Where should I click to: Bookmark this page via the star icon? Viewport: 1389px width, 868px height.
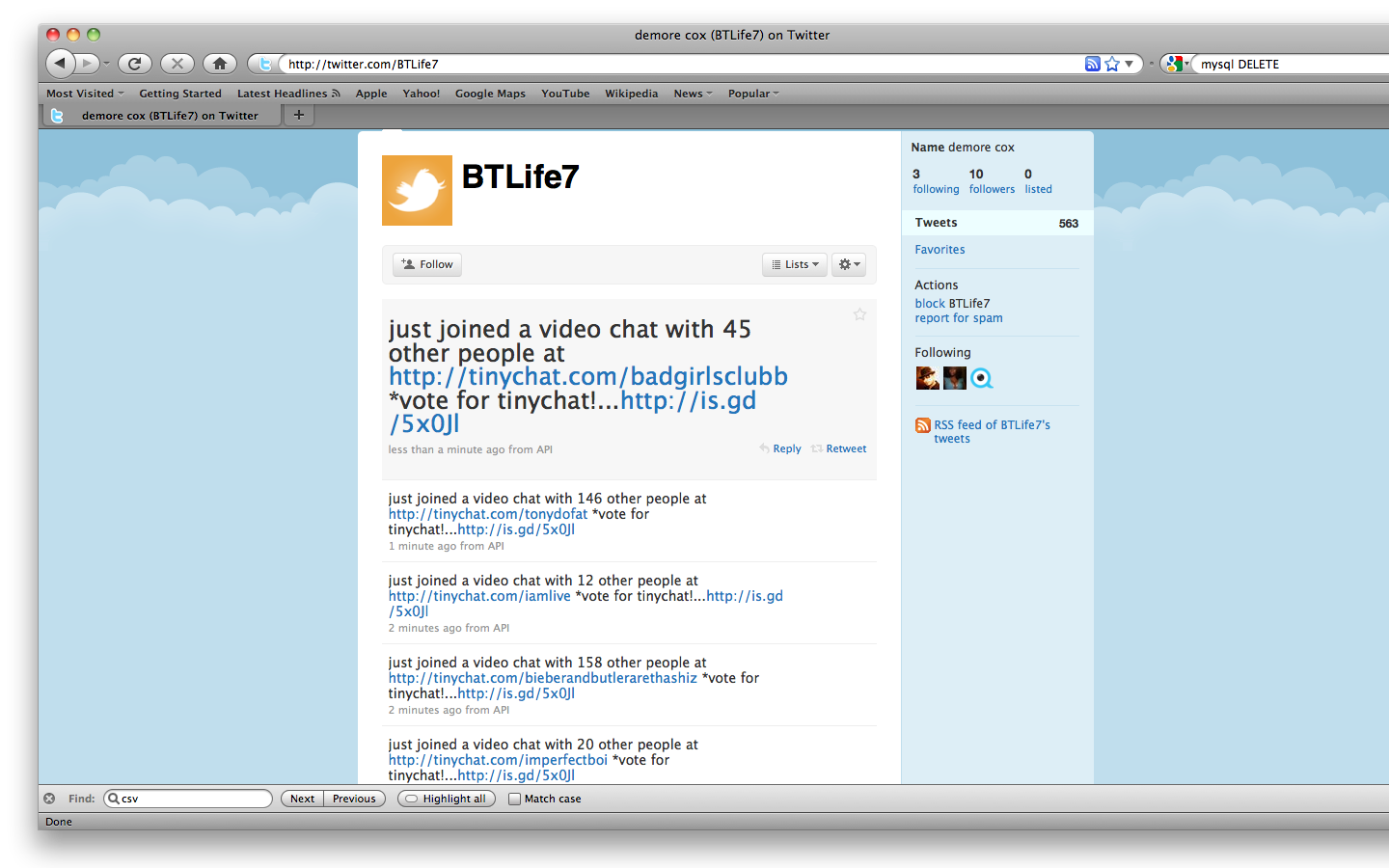tap(1111, 63)
